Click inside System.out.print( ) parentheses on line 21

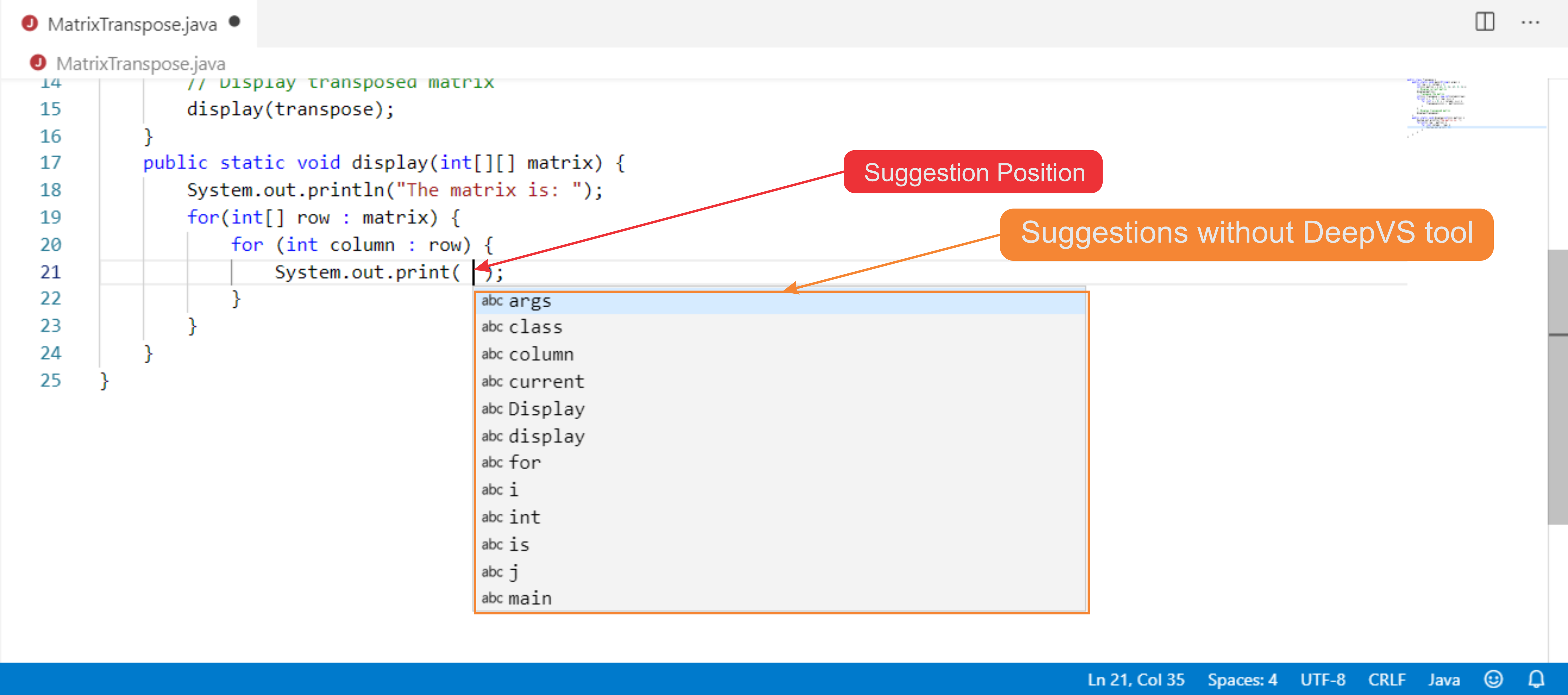(x=474, y=272)
